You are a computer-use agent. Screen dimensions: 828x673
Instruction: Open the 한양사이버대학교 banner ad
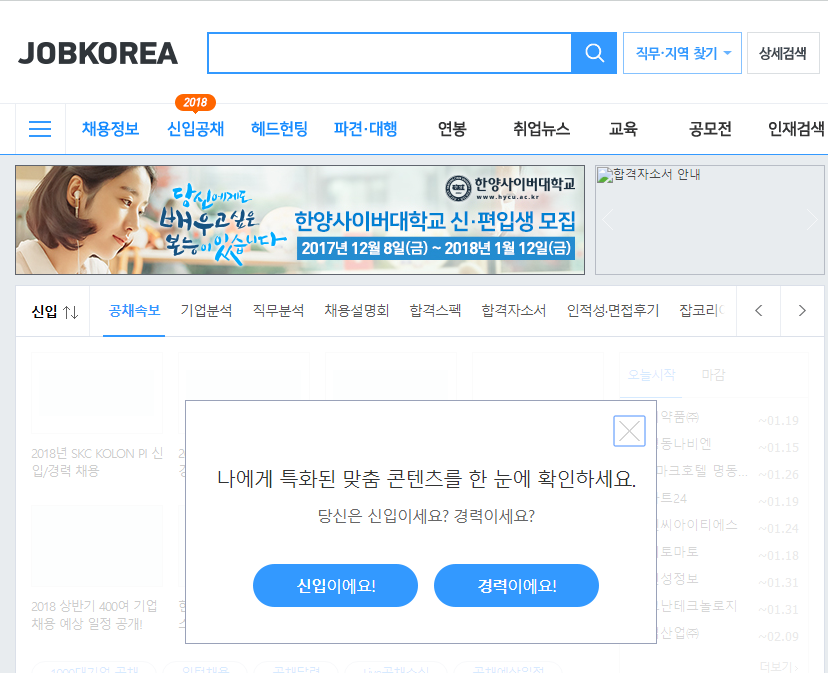(300, 220)
